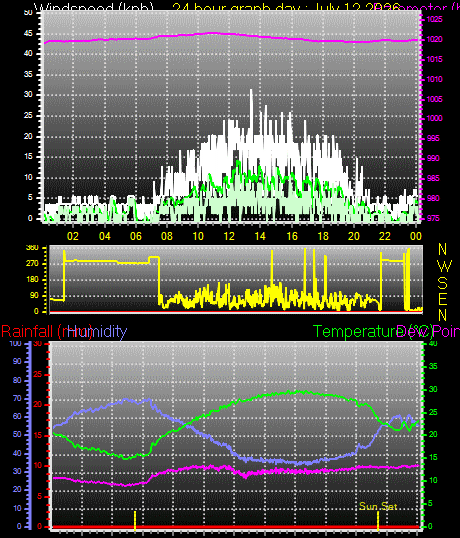Click hour label 18 on time axis
The width and height of the screenshot is (460, 538).
[x=323, y=236]
